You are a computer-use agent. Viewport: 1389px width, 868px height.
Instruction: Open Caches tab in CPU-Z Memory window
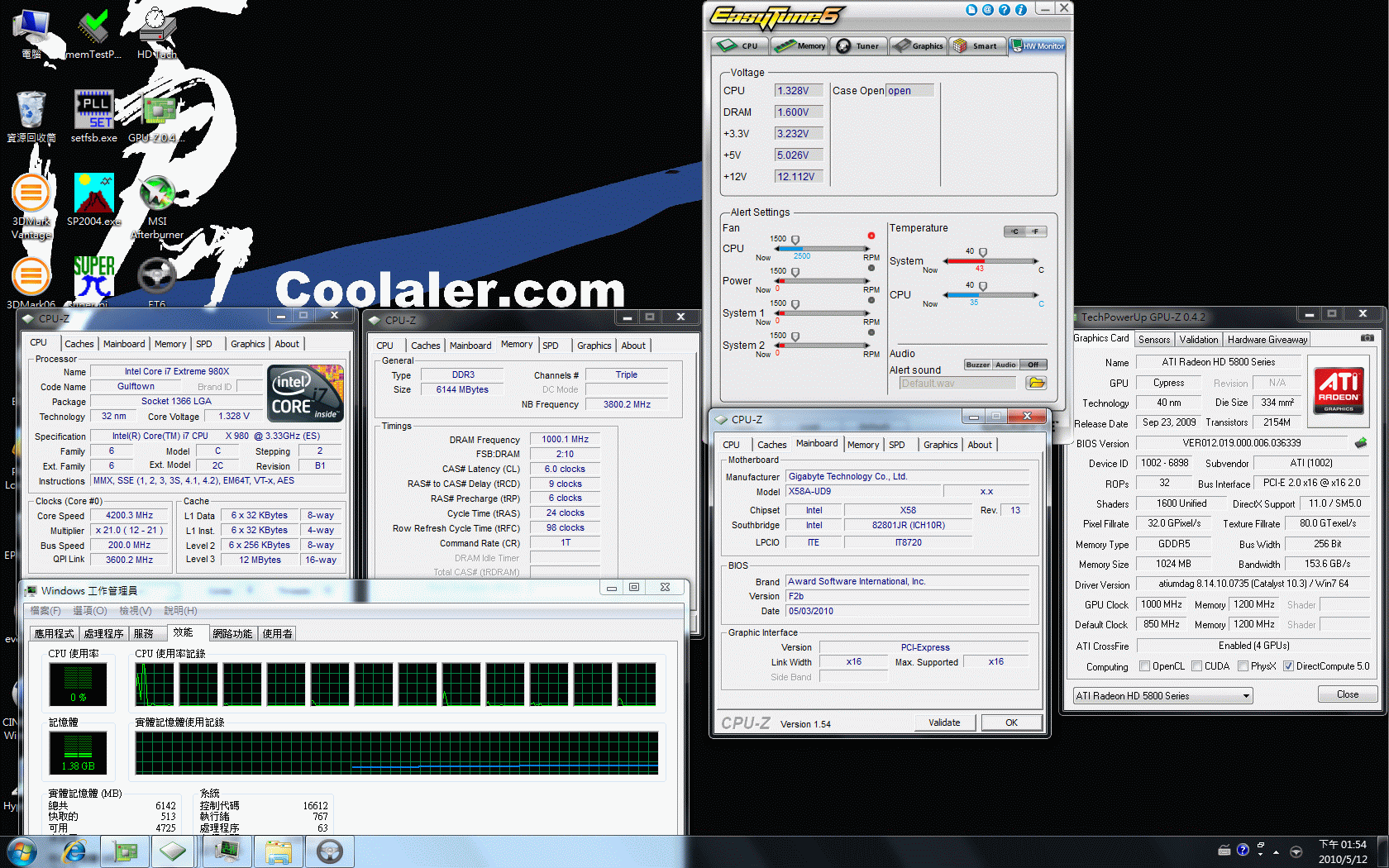tap(426, 346)
